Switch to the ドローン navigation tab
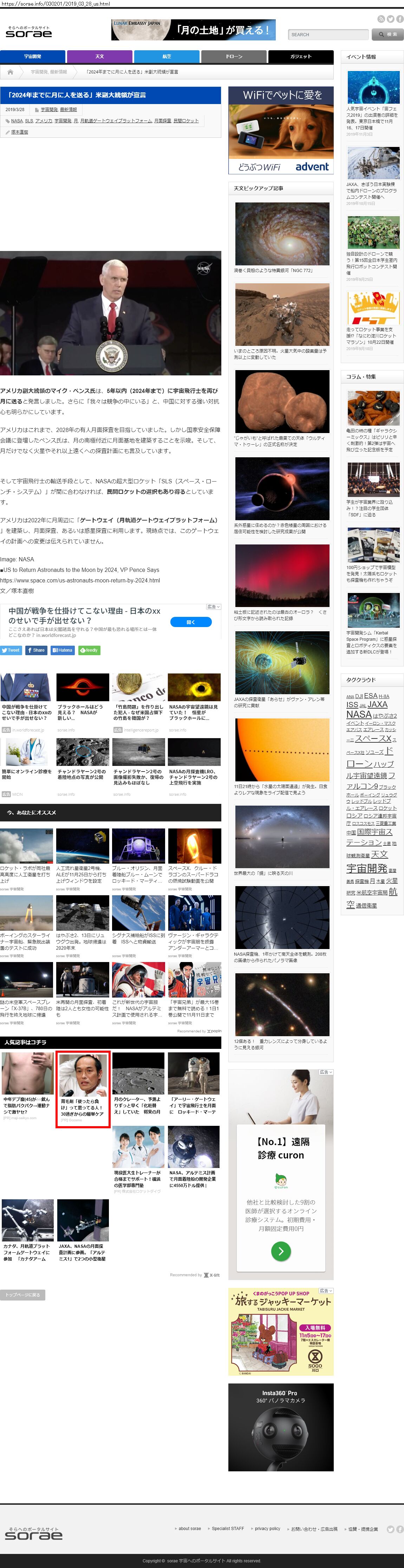 point(234,57)
